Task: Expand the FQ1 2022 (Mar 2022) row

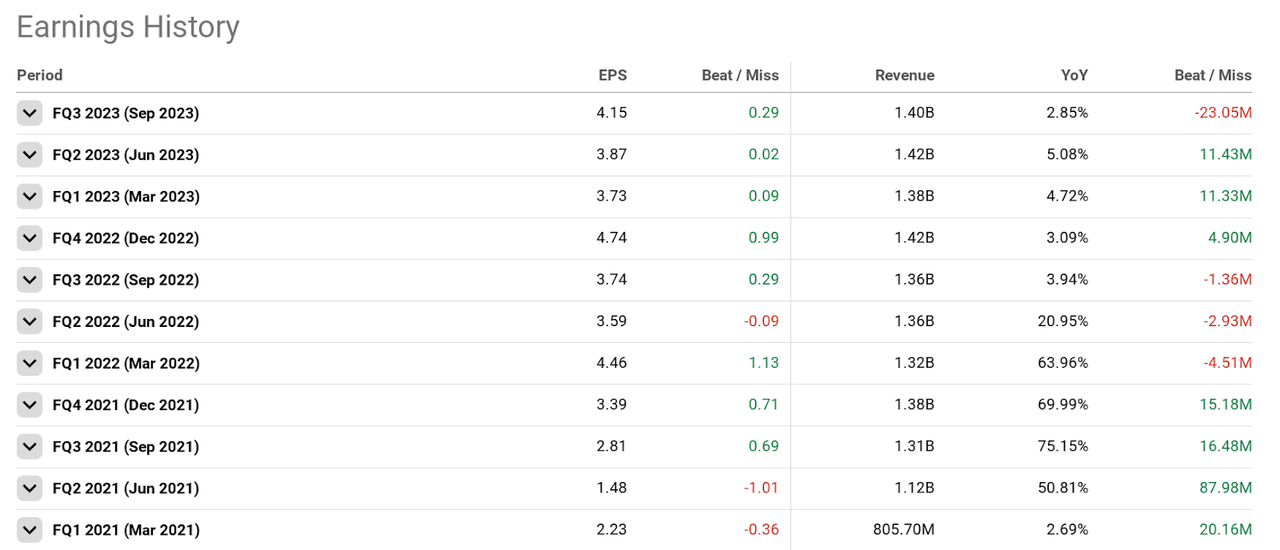Action: pos(30,363)
